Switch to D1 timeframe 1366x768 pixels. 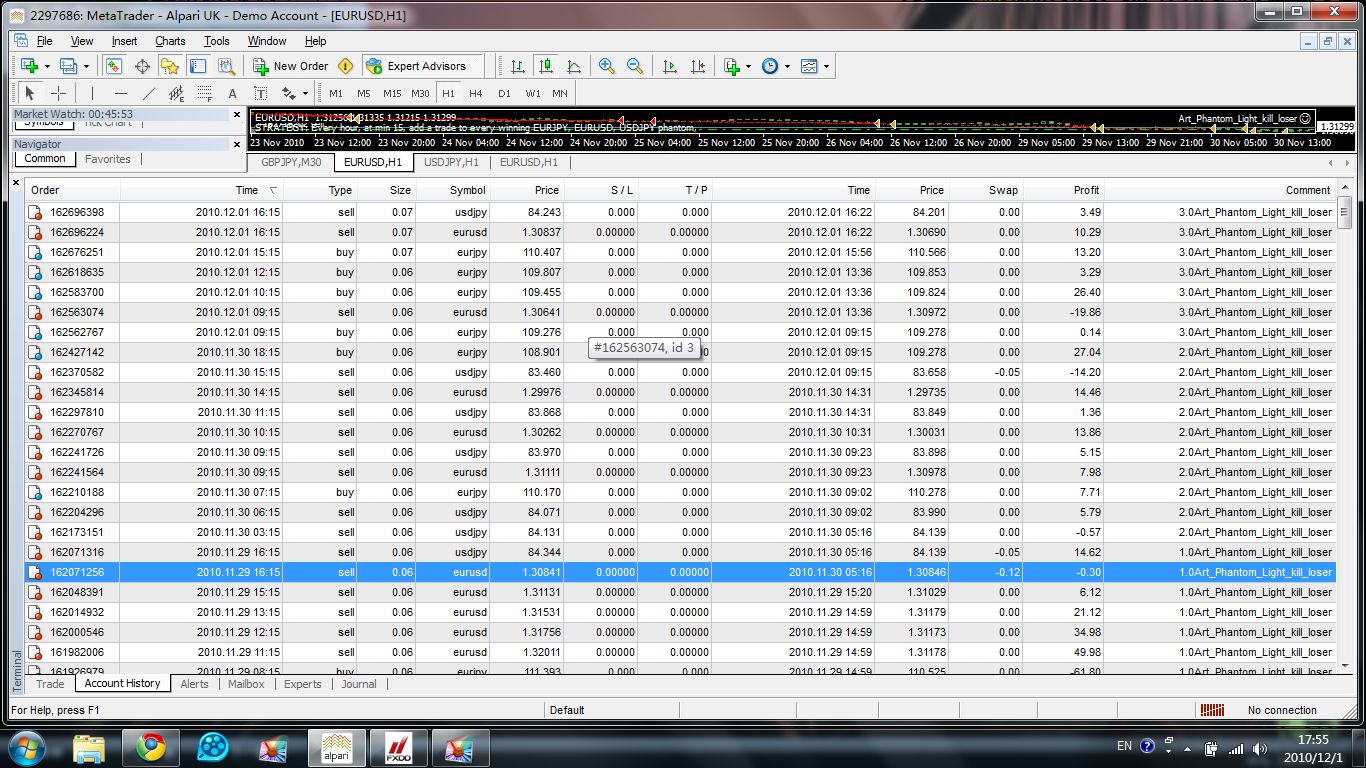(504, 93)
